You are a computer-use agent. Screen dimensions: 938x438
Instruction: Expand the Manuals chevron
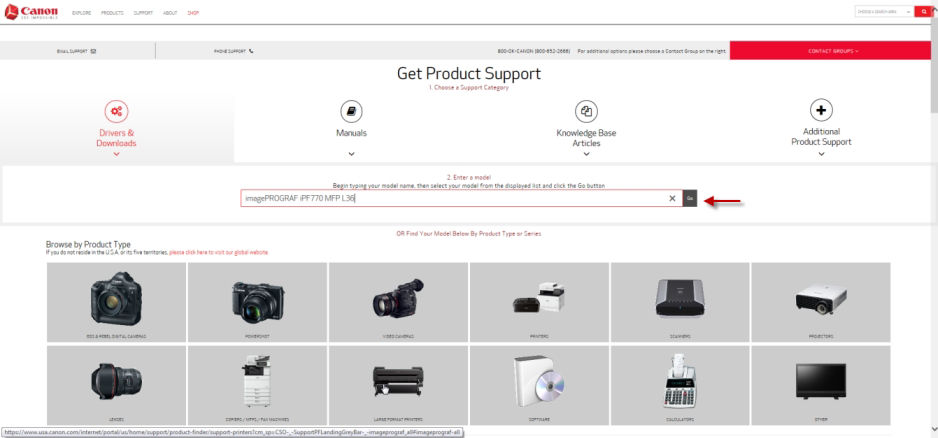point(351,154)
